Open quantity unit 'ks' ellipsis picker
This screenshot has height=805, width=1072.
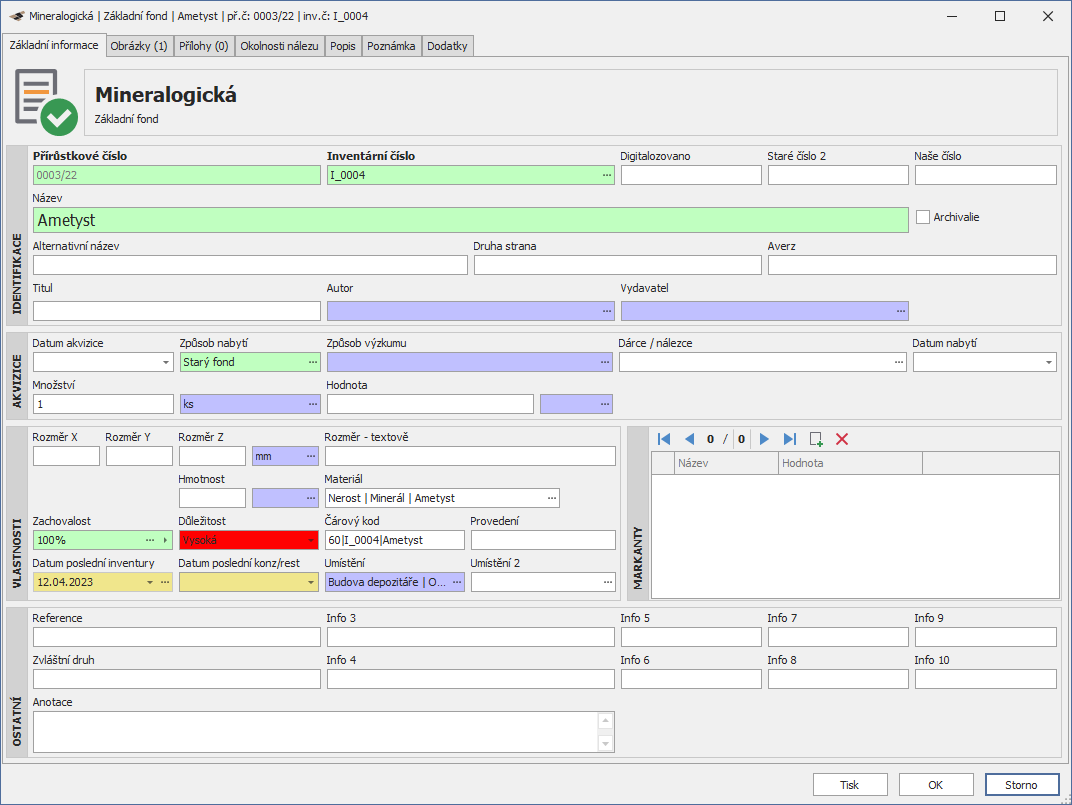(x=312, y=404)
